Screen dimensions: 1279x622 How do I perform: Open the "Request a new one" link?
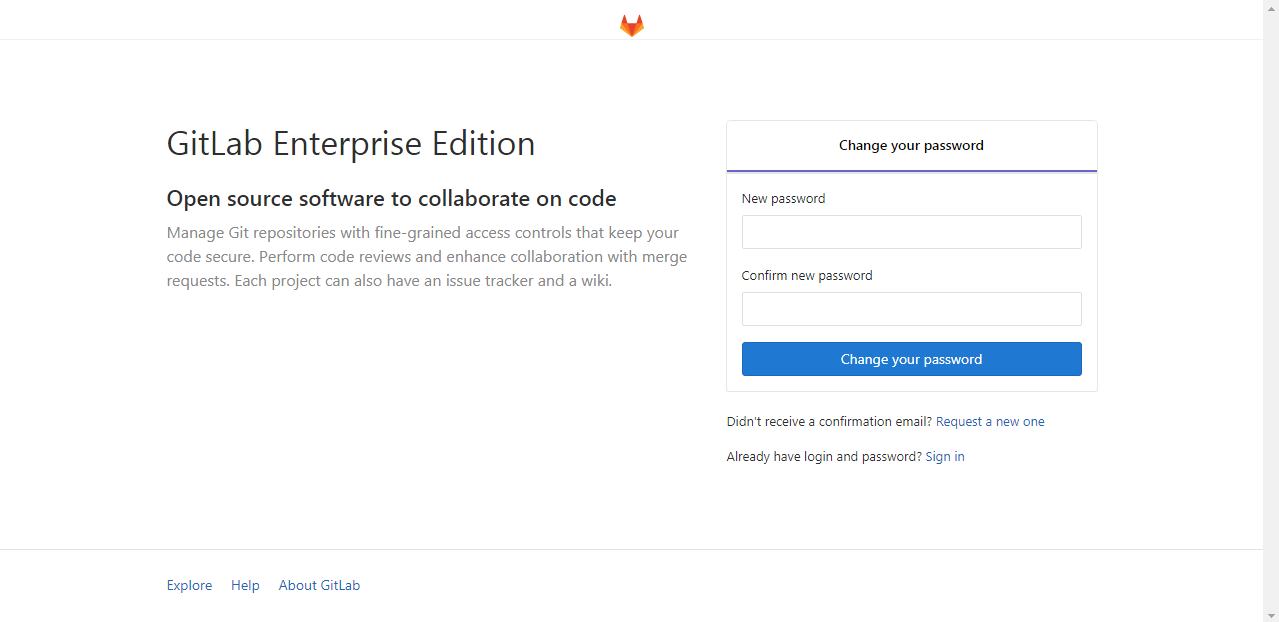coord(990,422)
